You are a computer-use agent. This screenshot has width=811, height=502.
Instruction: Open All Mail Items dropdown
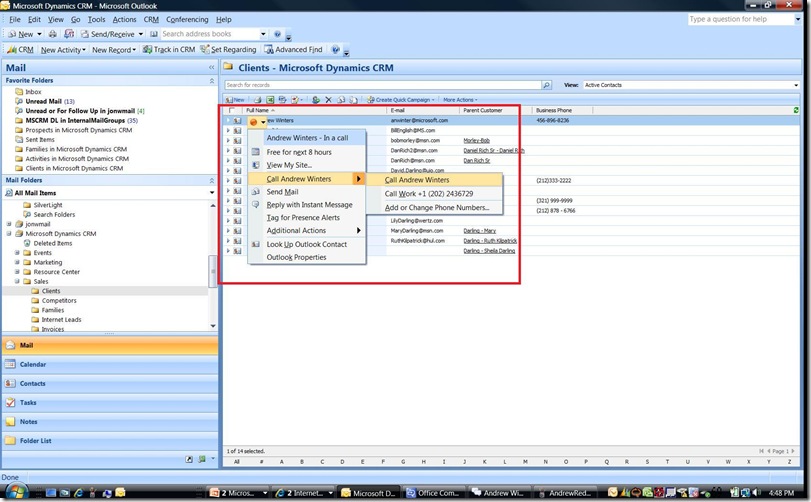(212, 193)
